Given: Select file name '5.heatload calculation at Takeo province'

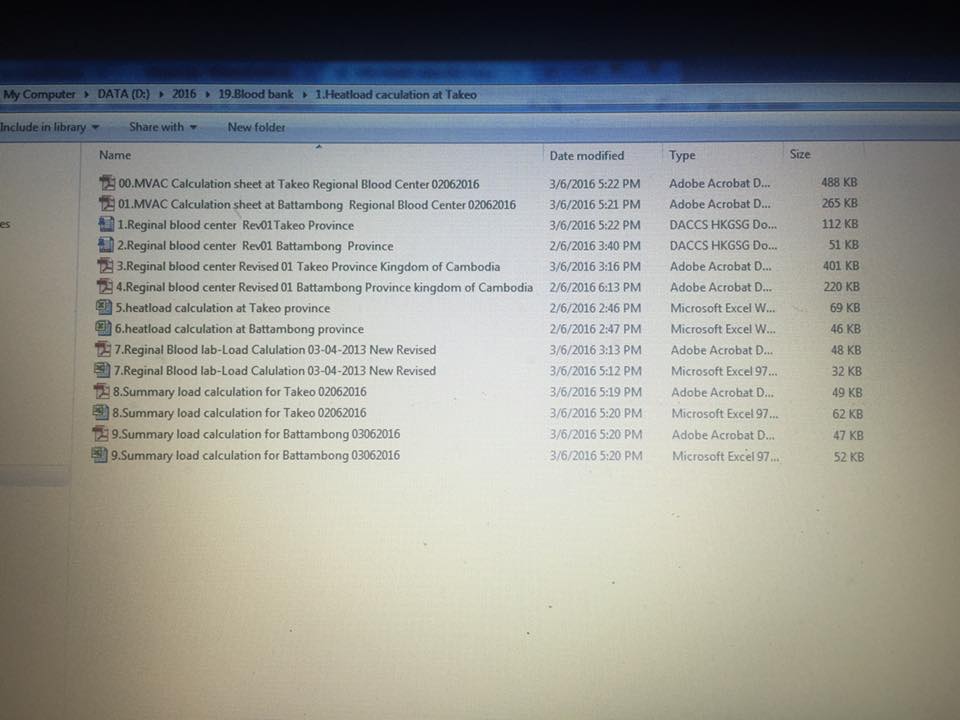Looking at the screenshot, I should click(223, 308).
